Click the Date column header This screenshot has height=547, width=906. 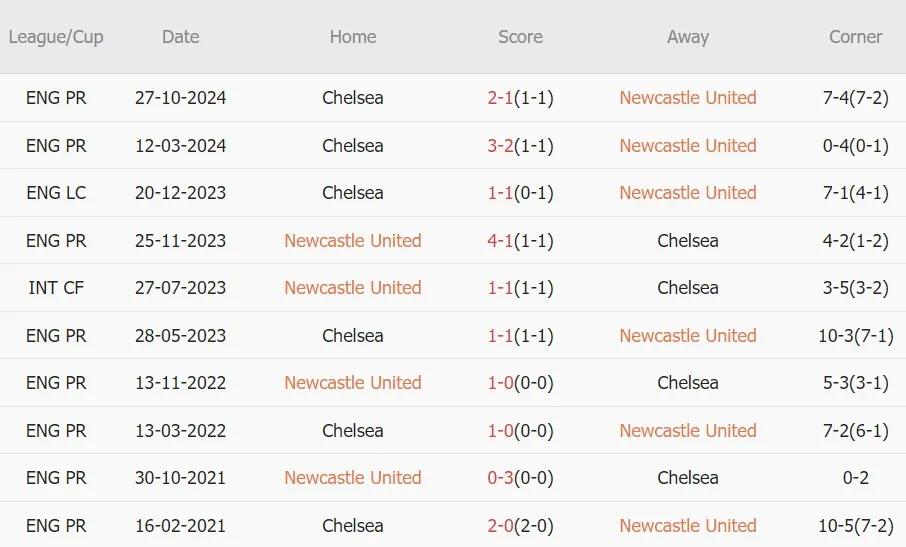(180, 37)
